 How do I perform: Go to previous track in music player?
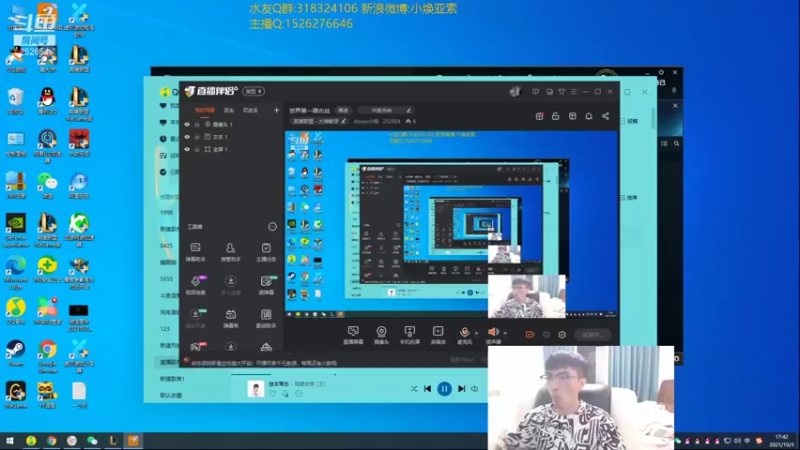428,389
